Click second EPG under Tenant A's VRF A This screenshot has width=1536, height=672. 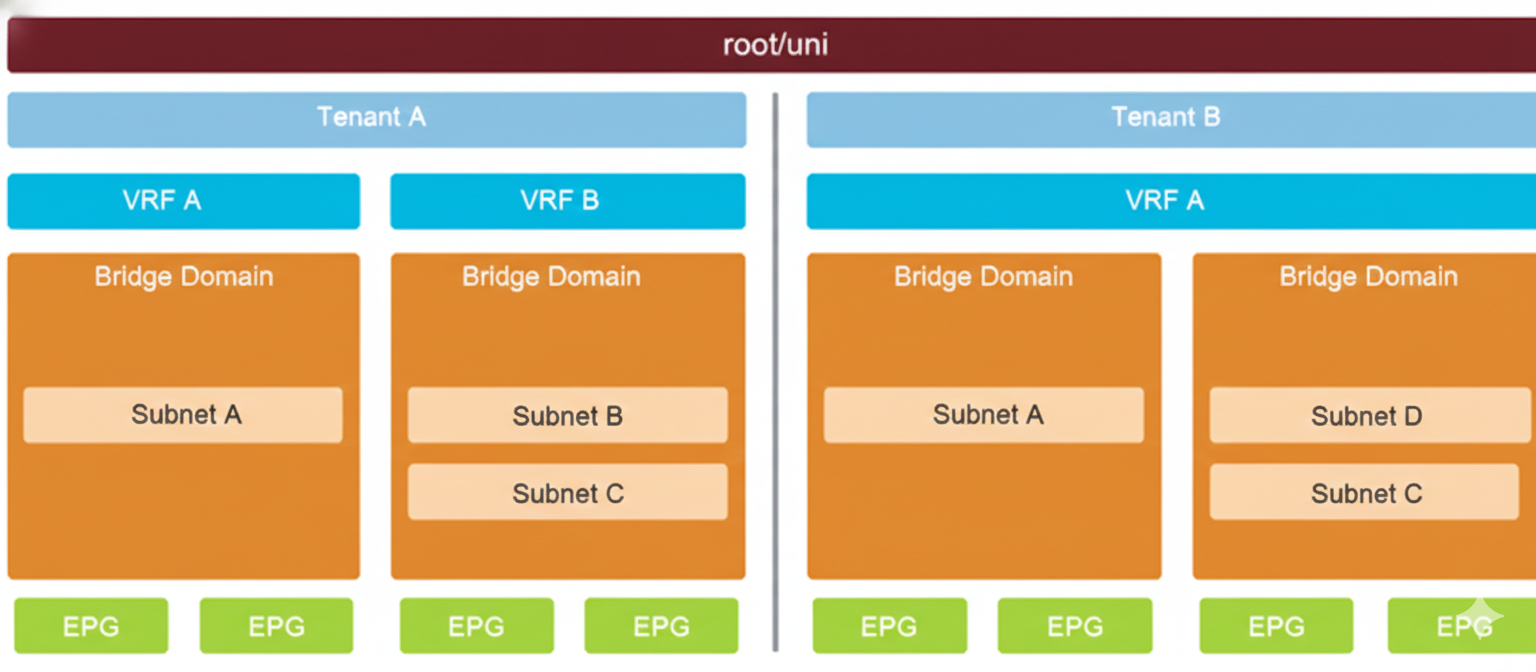point(276,626)
